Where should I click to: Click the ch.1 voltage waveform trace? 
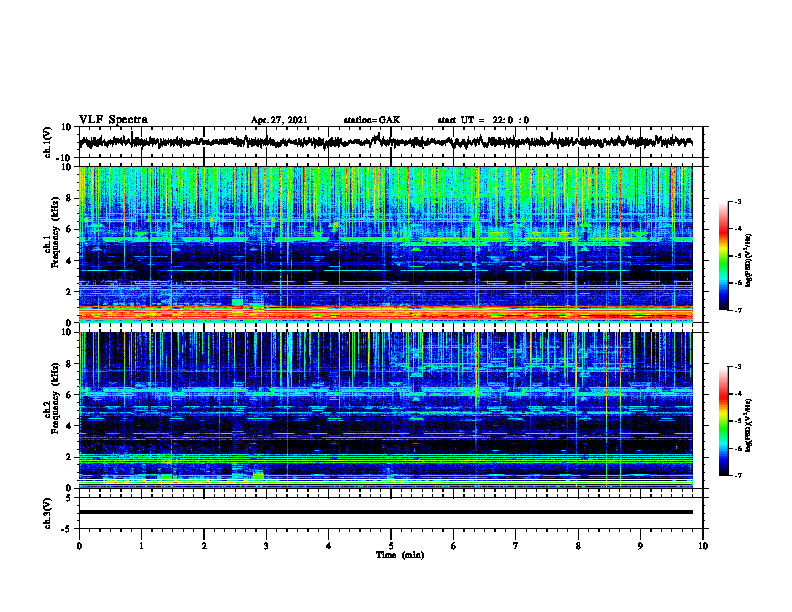385,142
